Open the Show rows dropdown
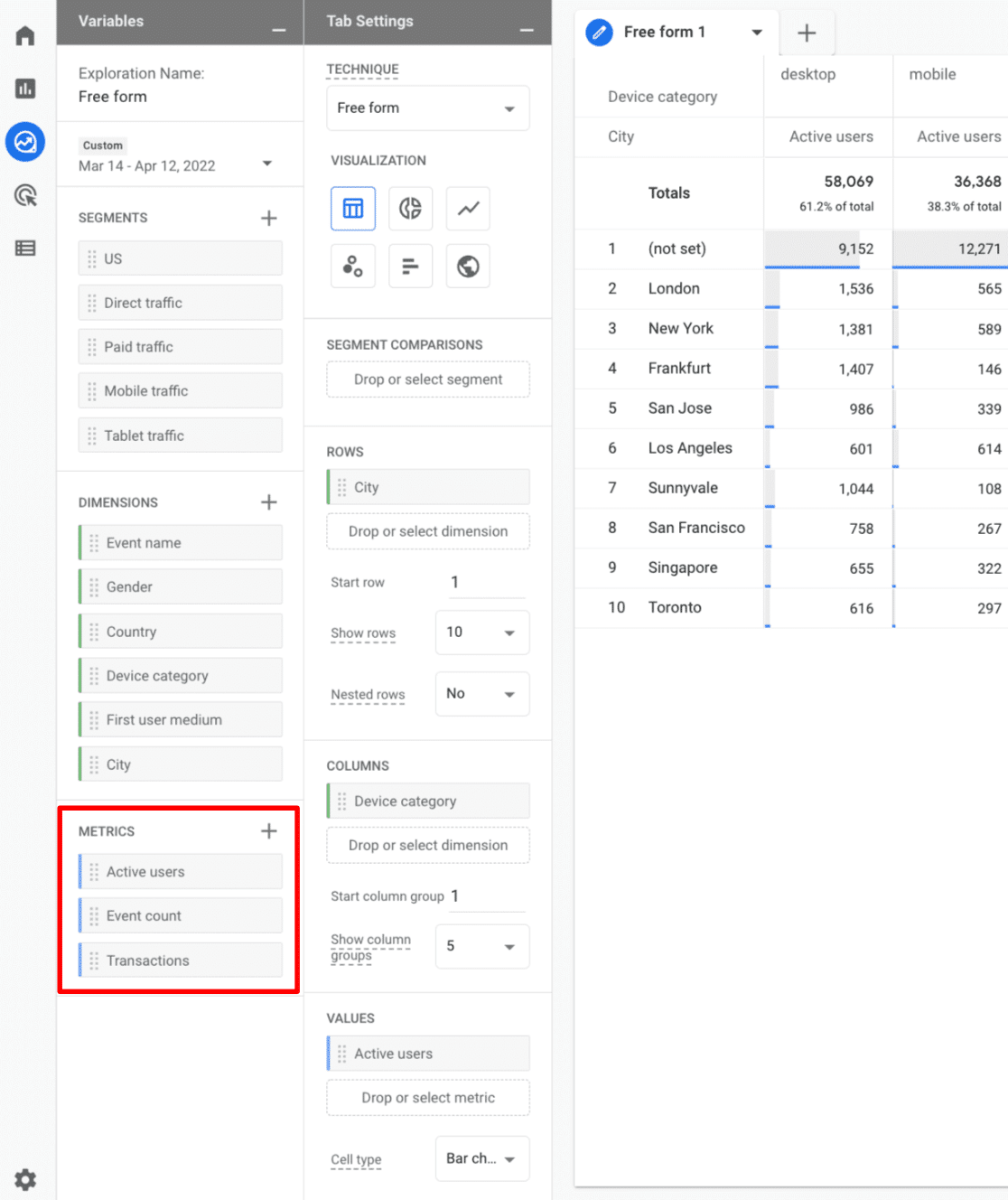The height and width of the screenshot is (1200, 1008). (481, 633)
